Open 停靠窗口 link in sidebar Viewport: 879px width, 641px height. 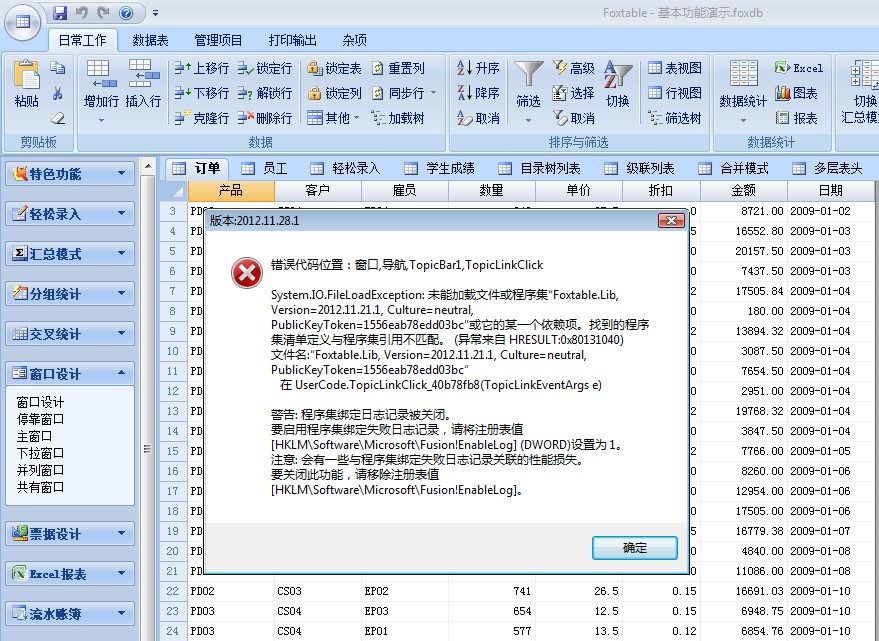tap(40, 419)
